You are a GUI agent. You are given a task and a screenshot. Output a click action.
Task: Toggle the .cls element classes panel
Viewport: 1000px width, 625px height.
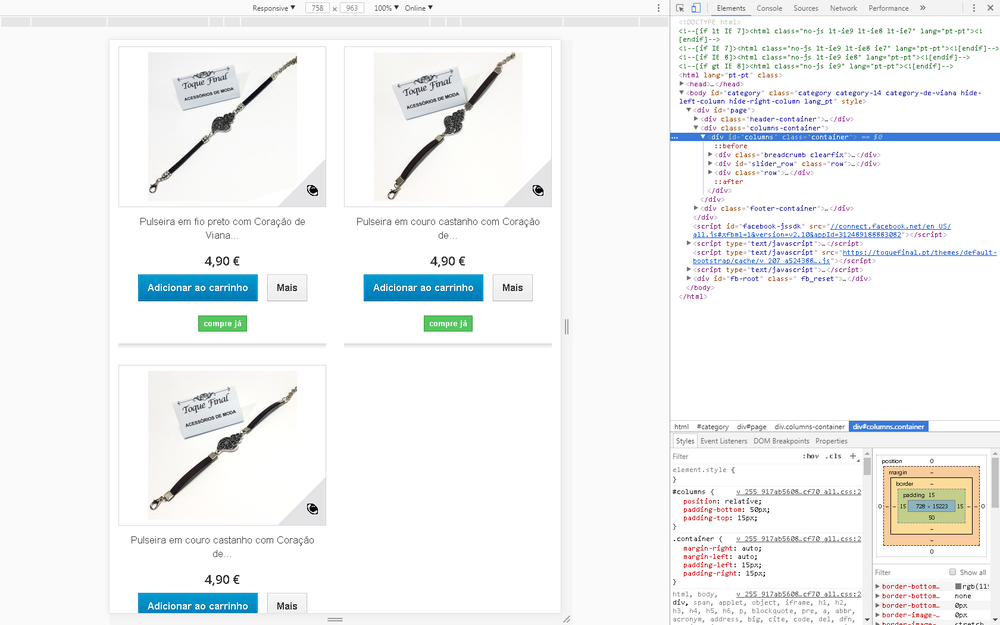[834, 456]
